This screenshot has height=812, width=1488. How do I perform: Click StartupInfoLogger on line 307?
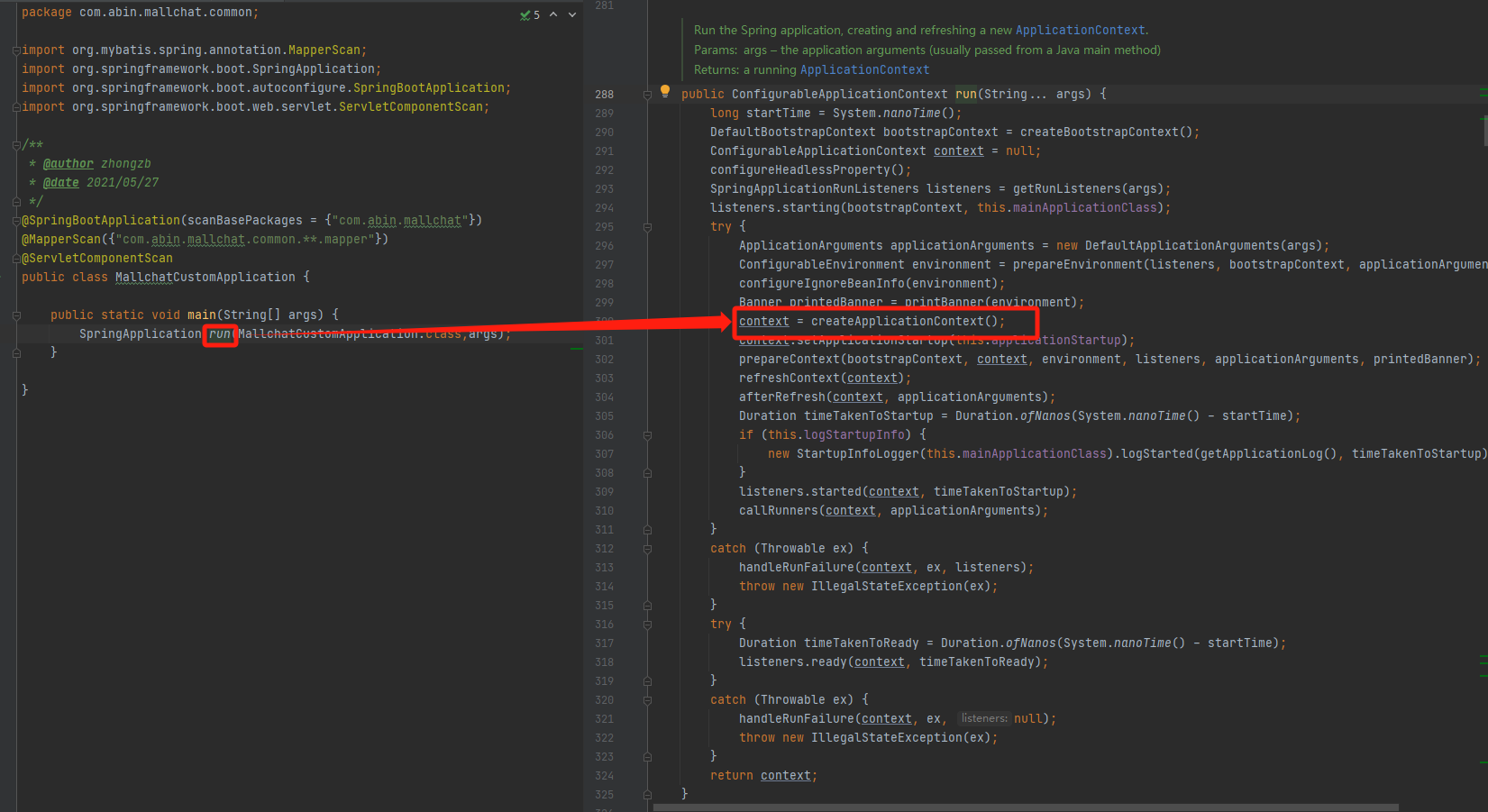coord(858,454)
